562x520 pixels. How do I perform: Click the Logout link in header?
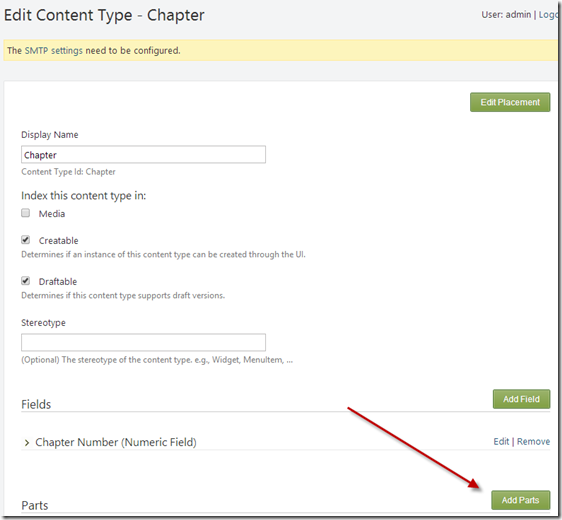pos(548,15)
